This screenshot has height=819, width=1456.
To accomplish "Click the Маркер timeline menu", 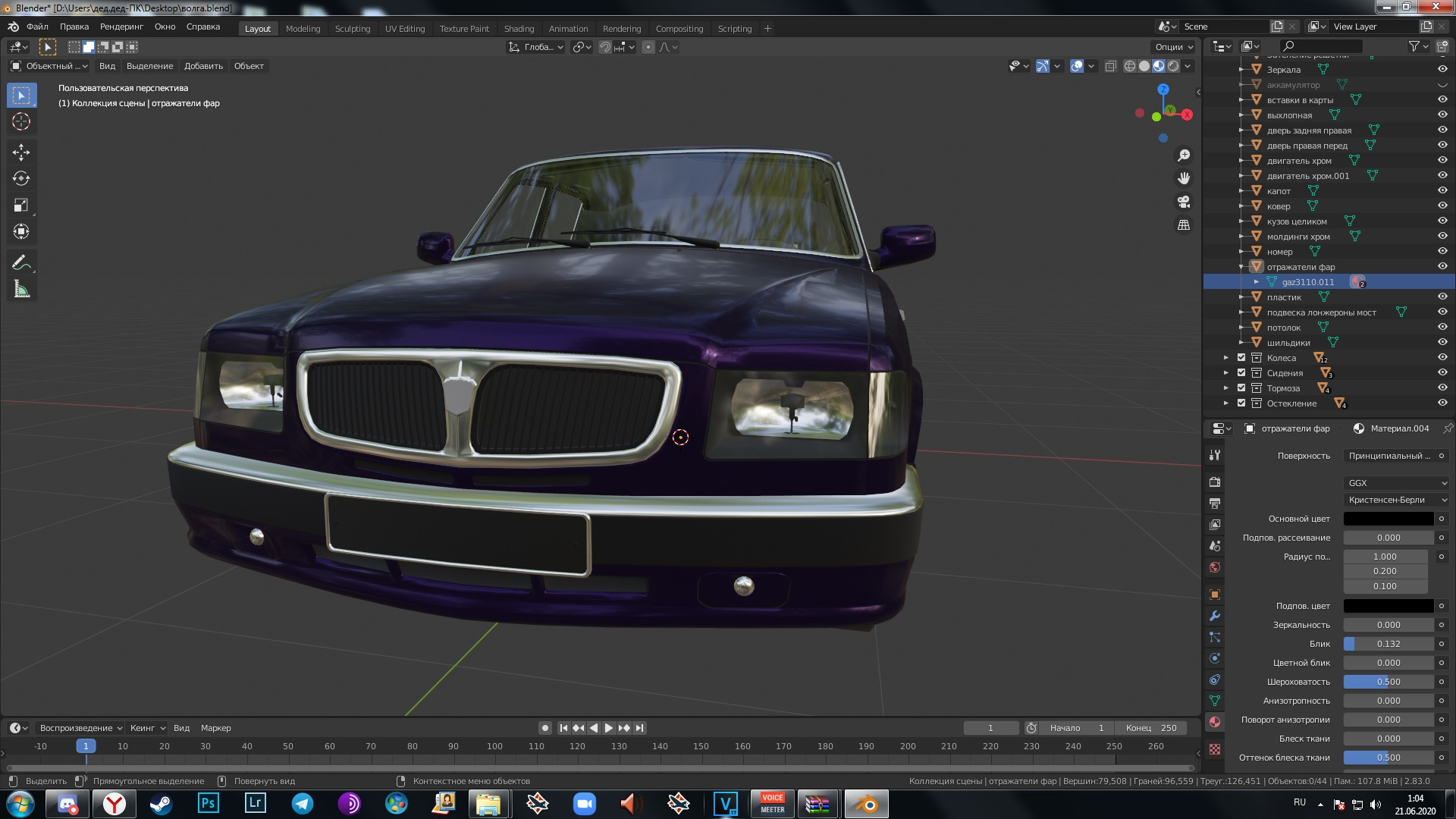I will tap(215, 728).
